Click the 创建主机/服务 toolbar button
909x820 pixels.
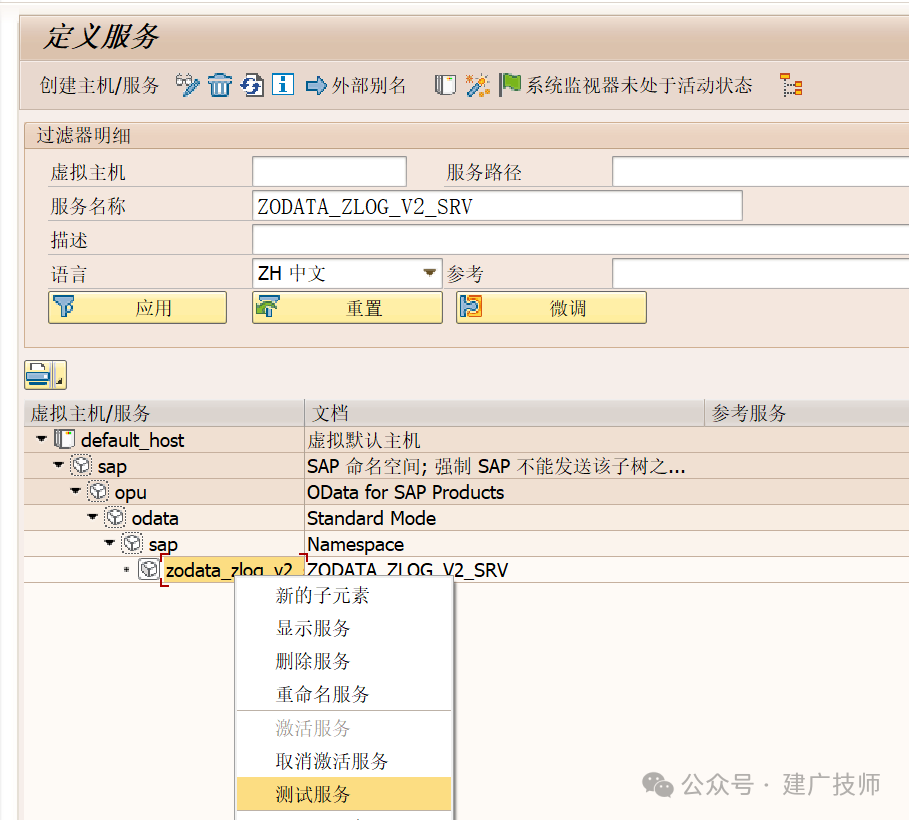[99, 86]
